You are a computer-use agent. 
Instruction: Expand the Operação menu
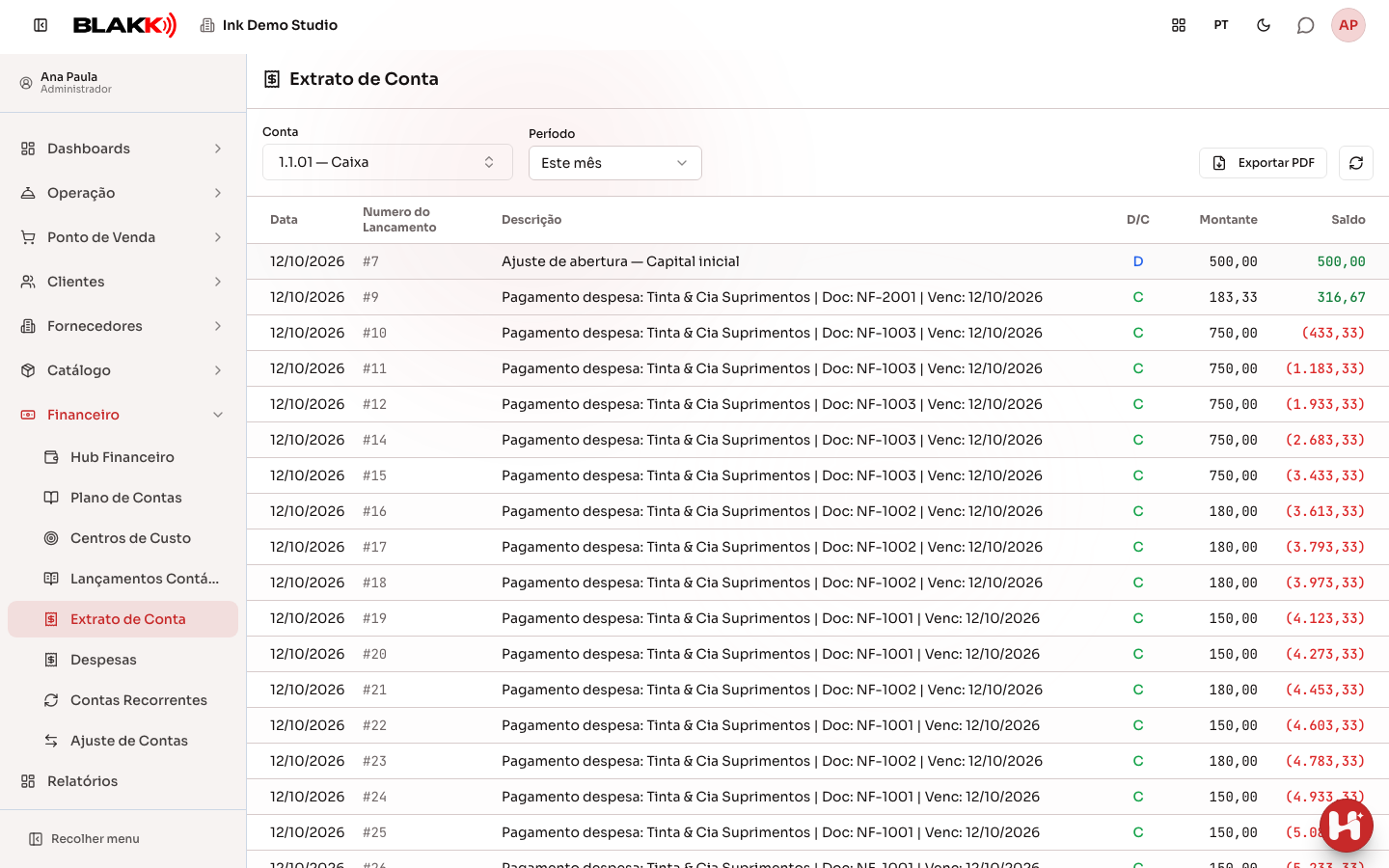tap(123, 193)
